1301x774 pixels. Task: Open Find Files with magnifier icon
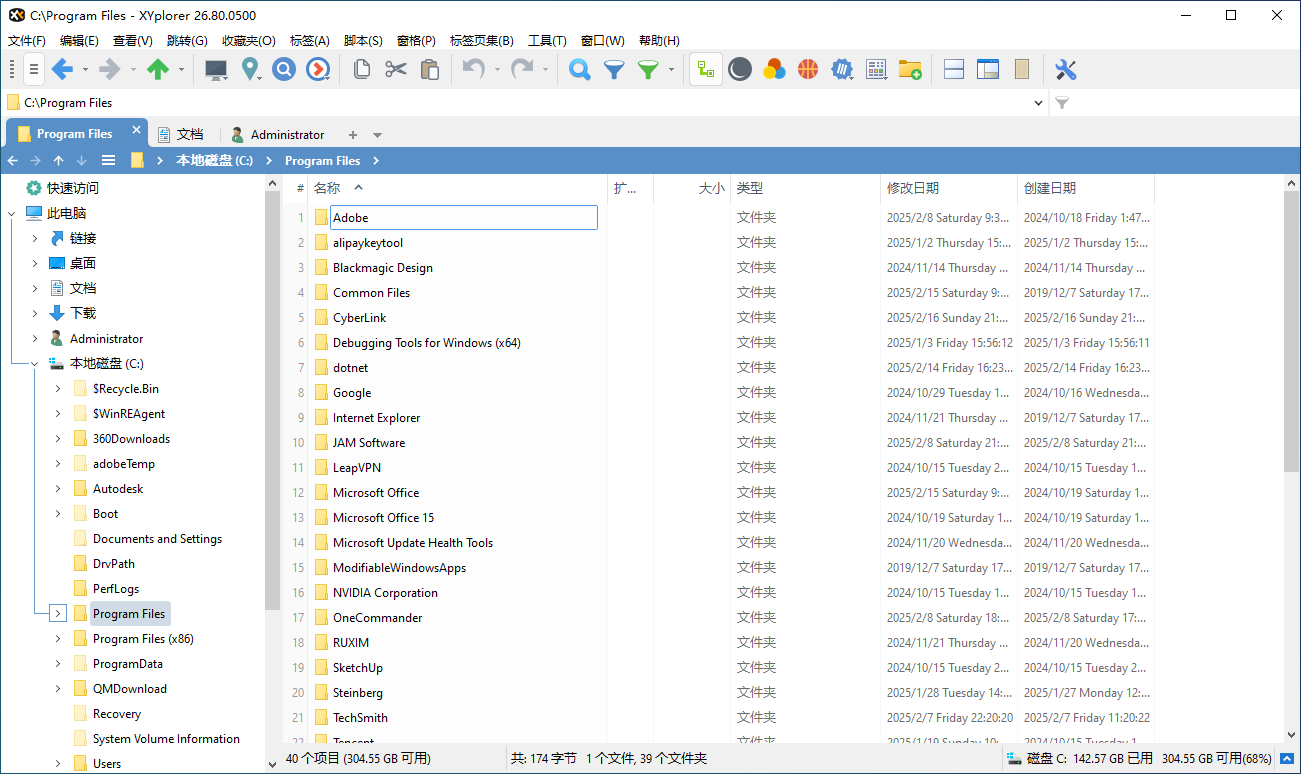(x=579, y=69)
